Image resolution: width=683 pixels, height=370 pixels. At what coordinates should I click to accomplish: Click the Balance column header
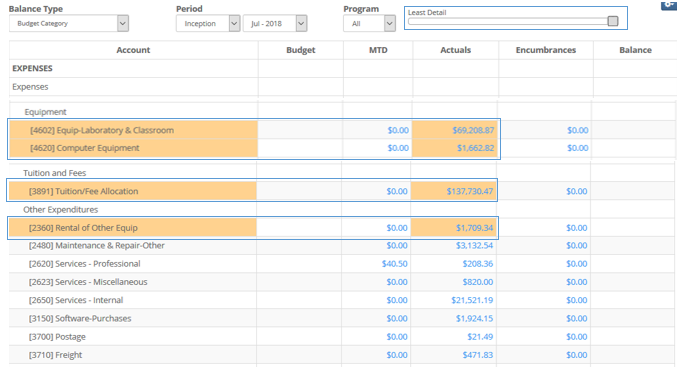[x=636, y=50]
